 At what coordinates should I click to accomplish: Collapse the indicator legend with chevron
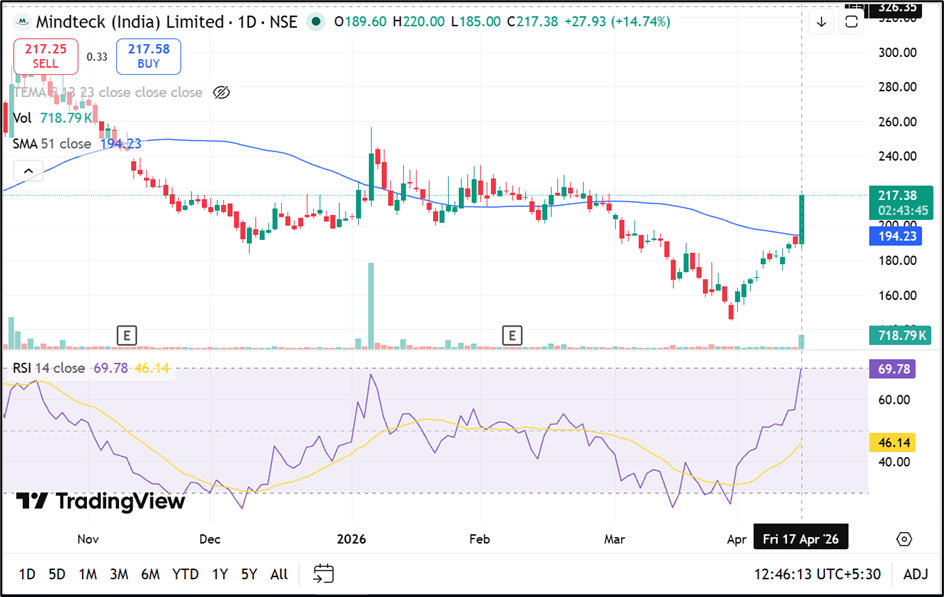(x=27, y=171)
